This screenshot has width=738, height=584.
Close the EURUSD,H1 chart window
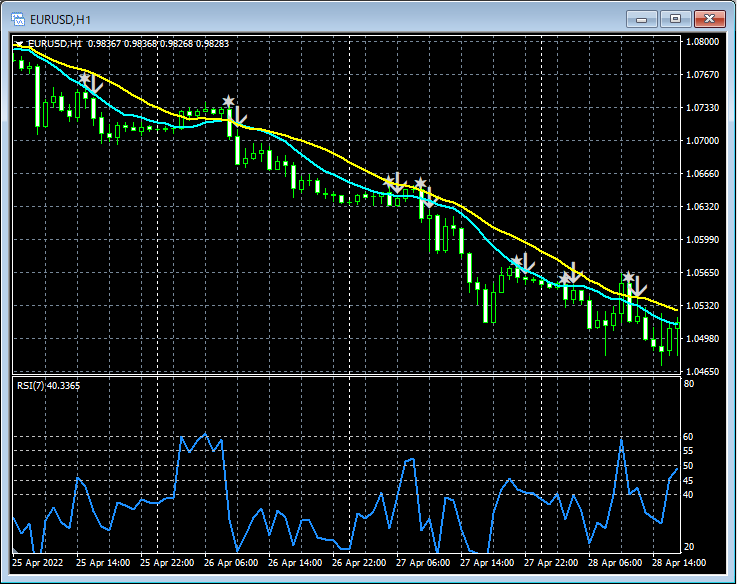(x=709, y=19)
